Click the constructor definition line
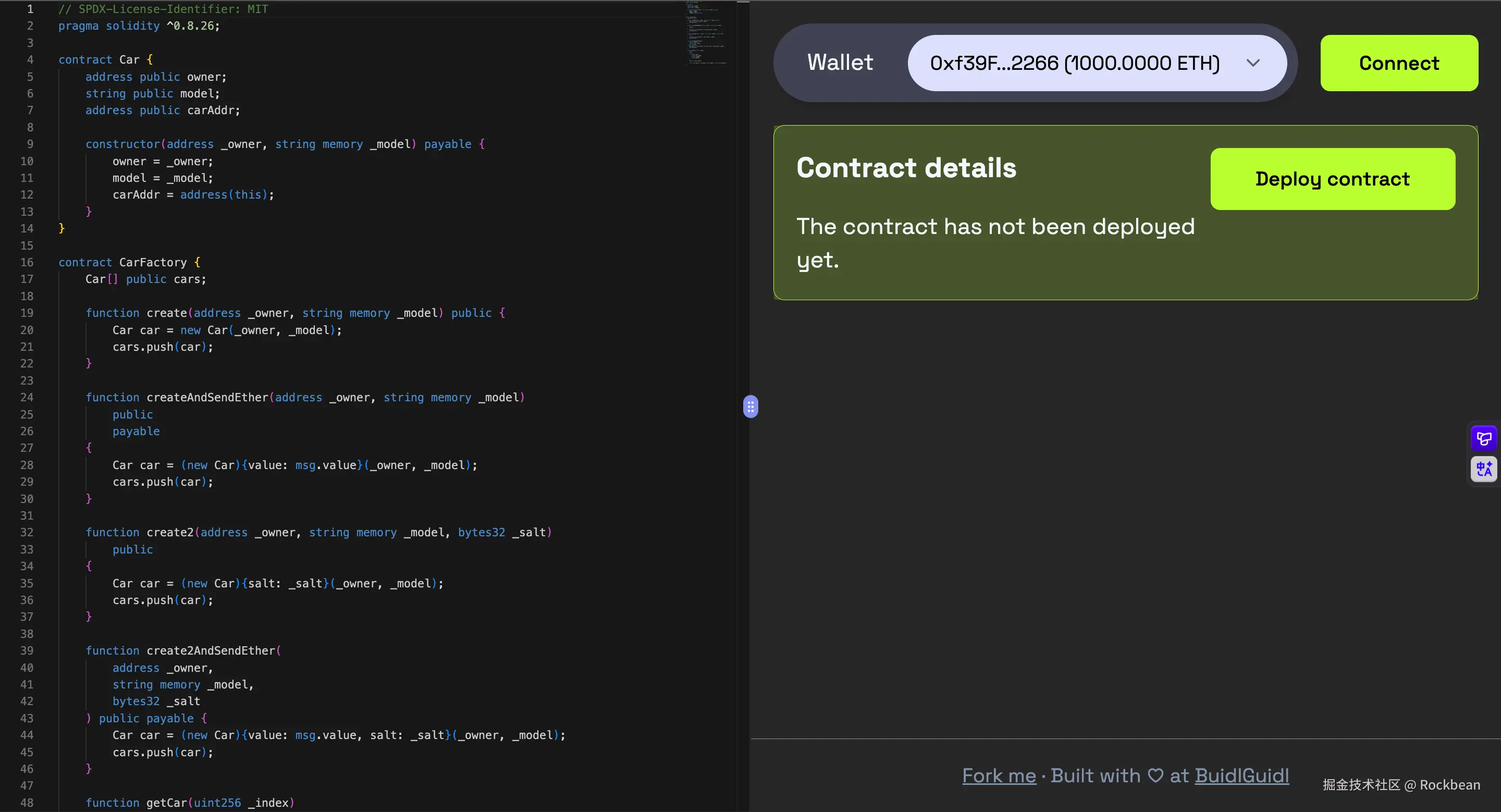This screenshot has height=812, width=1501. click(285, 144)
